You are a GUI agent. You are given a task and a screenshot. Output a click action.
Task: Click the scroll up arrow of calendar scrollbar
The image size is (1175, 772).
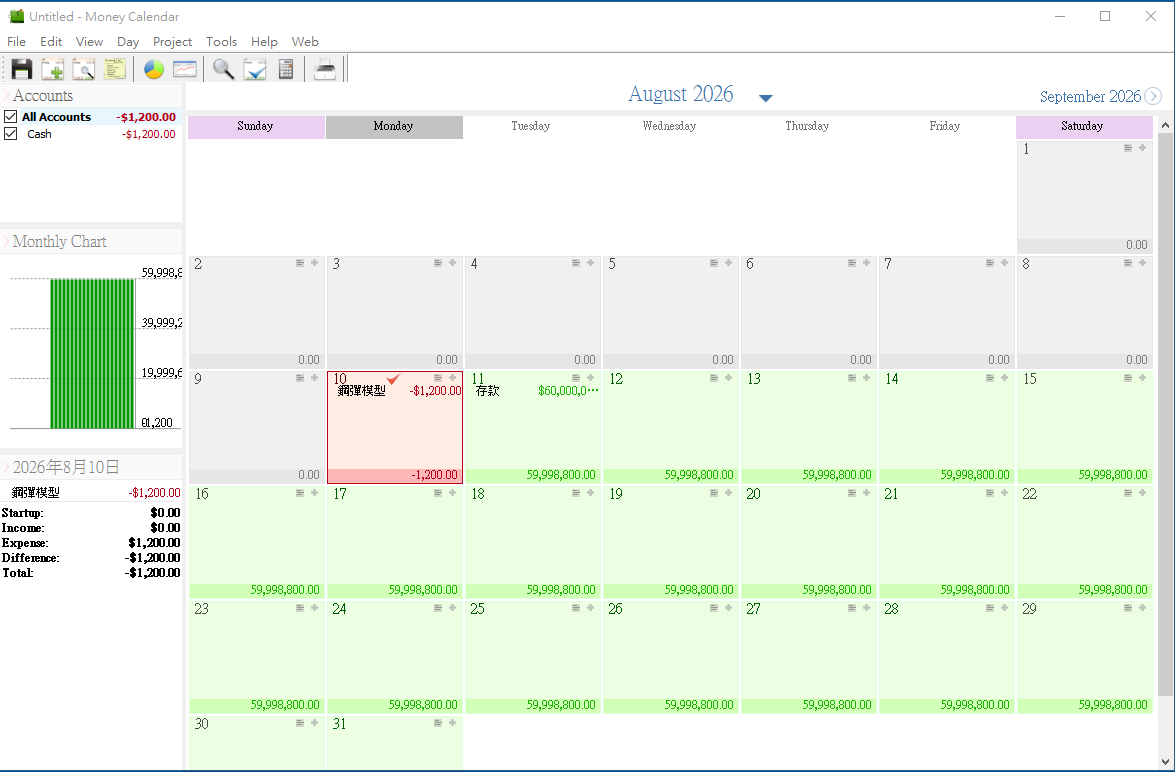tap(1165, 125)
